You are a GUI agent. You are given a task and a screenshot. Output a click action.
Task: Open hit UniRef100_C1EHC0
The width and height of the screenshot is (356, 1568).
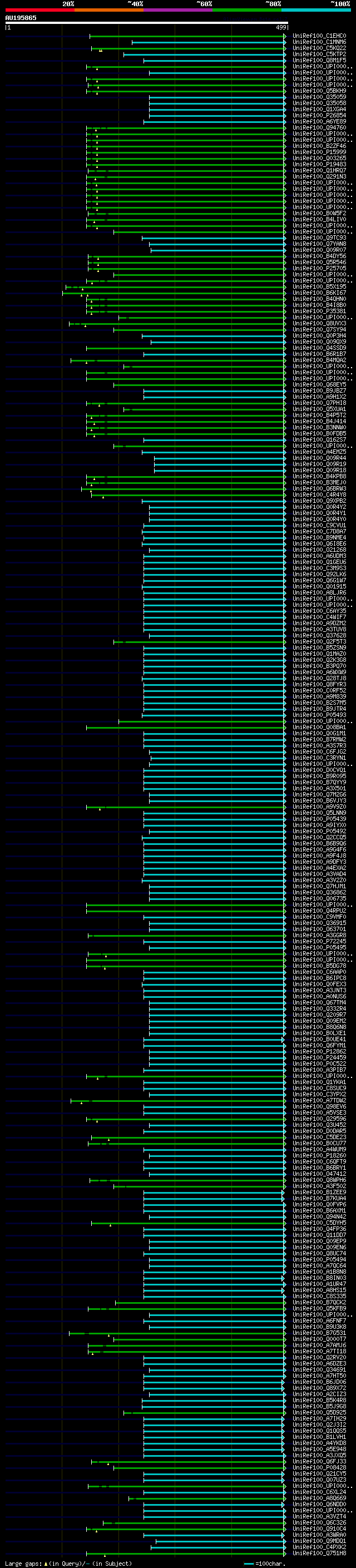(319, 37)
